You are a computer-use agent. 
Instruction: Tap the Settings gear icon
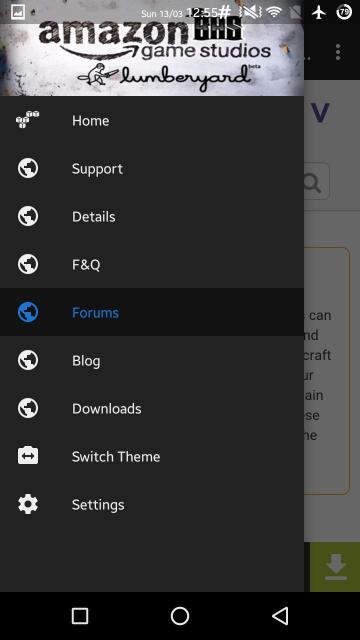click(28, 504)
